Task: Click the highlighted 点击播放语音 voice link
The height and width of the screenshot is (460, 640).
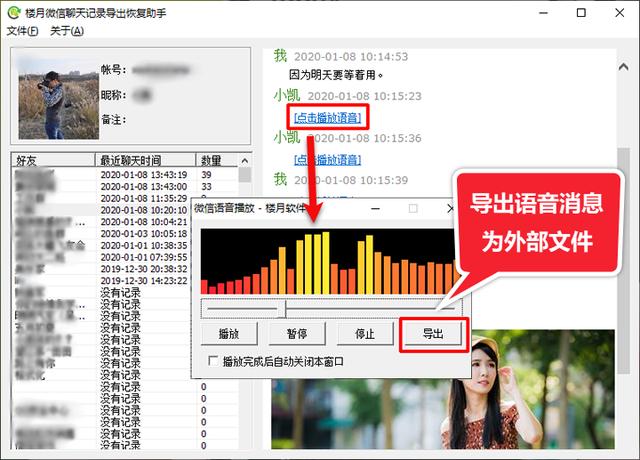Action: (x=329, y=117)
